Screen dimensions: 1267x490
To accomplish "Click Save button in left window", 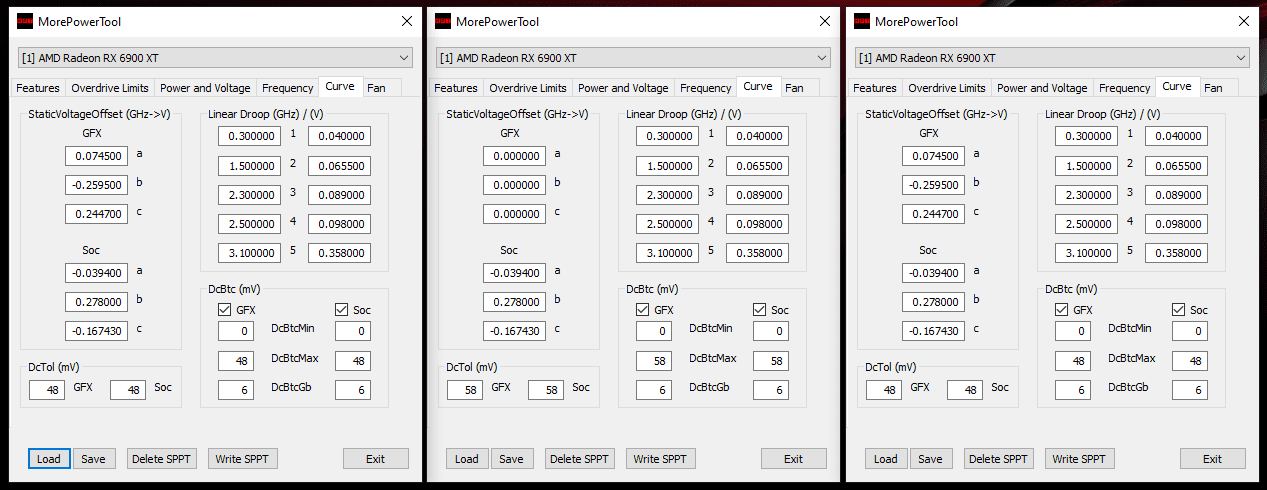I will pyautogui.click(x=93, y=459).
